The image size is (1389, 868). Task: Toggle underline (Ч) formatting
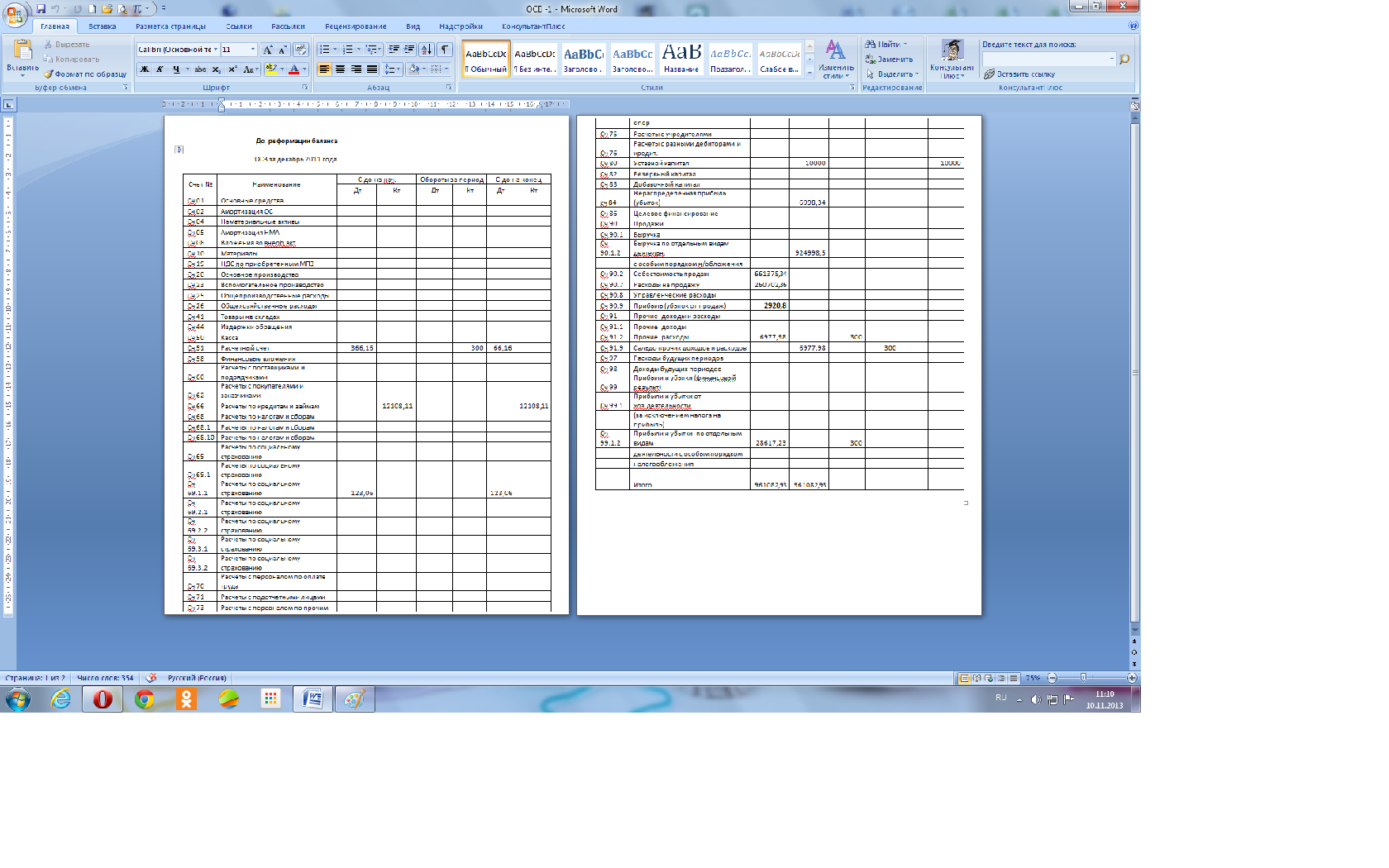click(x=176, y=69)
